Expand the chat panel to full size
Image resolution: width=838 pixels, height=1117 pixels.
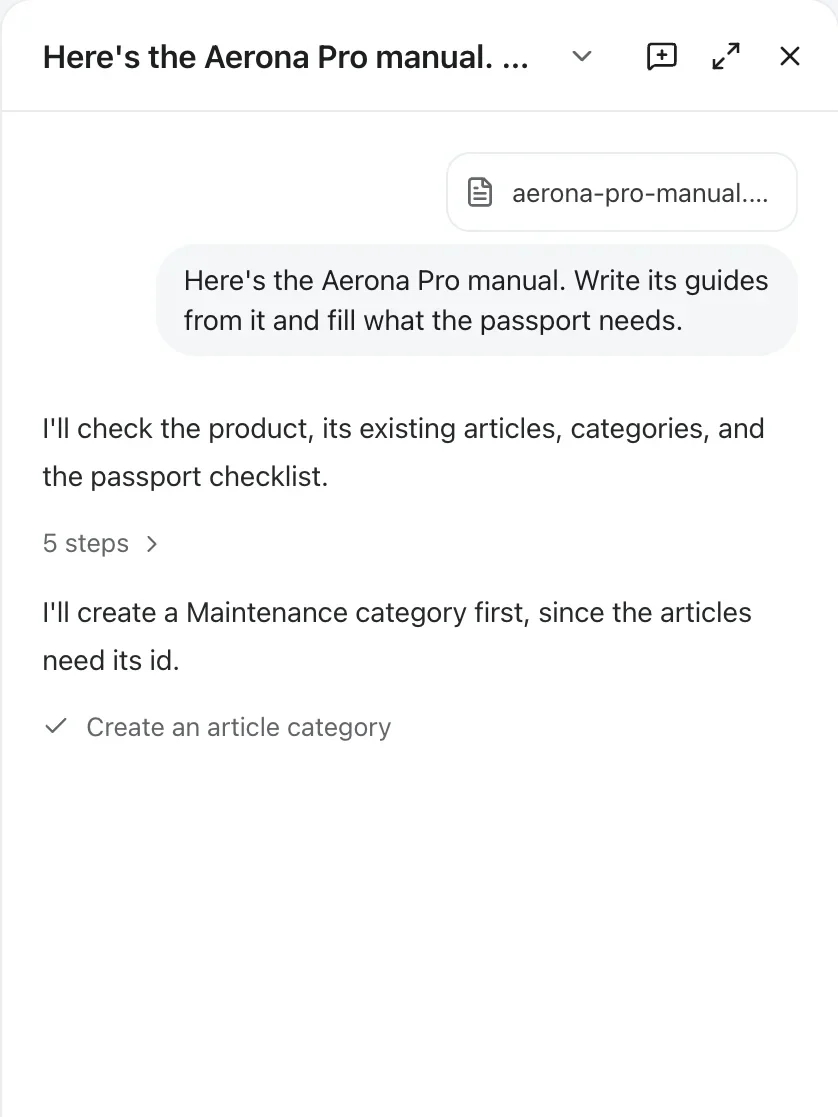726,56
